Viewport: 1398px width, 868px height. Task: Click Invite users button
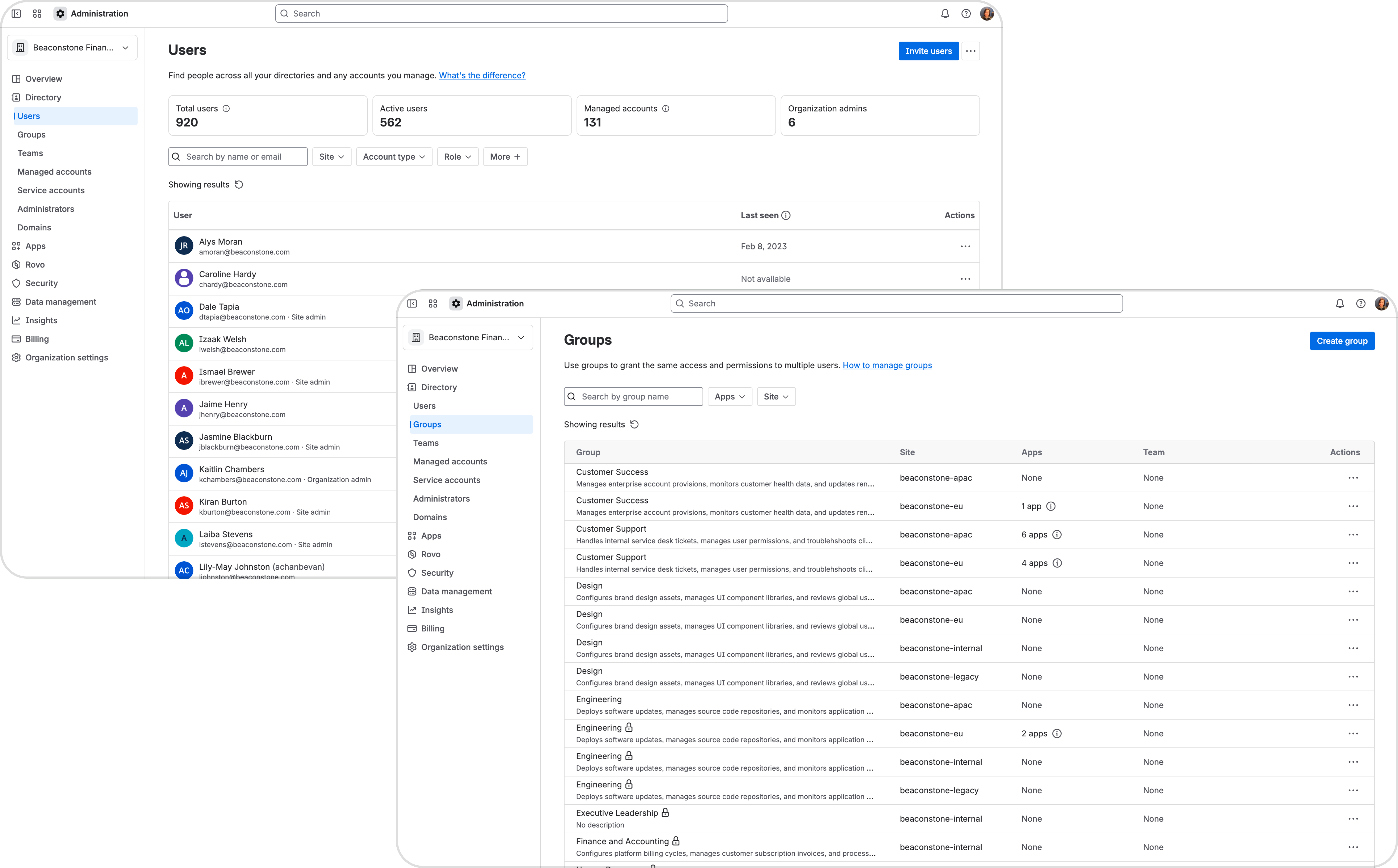tap(928, 51)
